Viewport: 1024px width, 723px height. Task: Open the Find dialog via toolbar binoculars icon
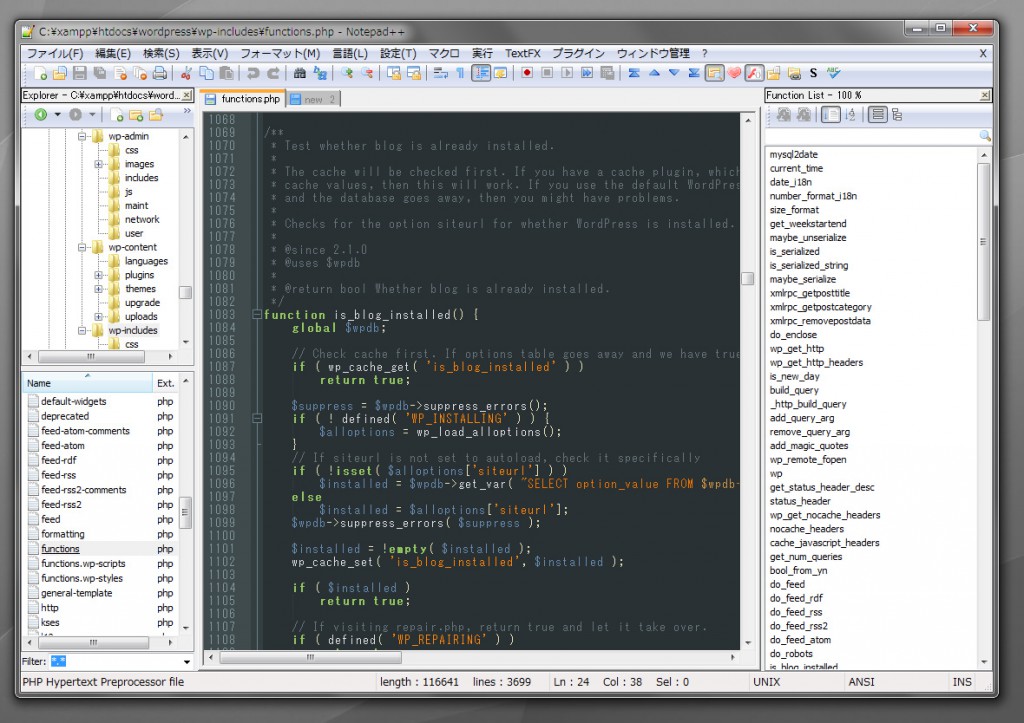300,72
